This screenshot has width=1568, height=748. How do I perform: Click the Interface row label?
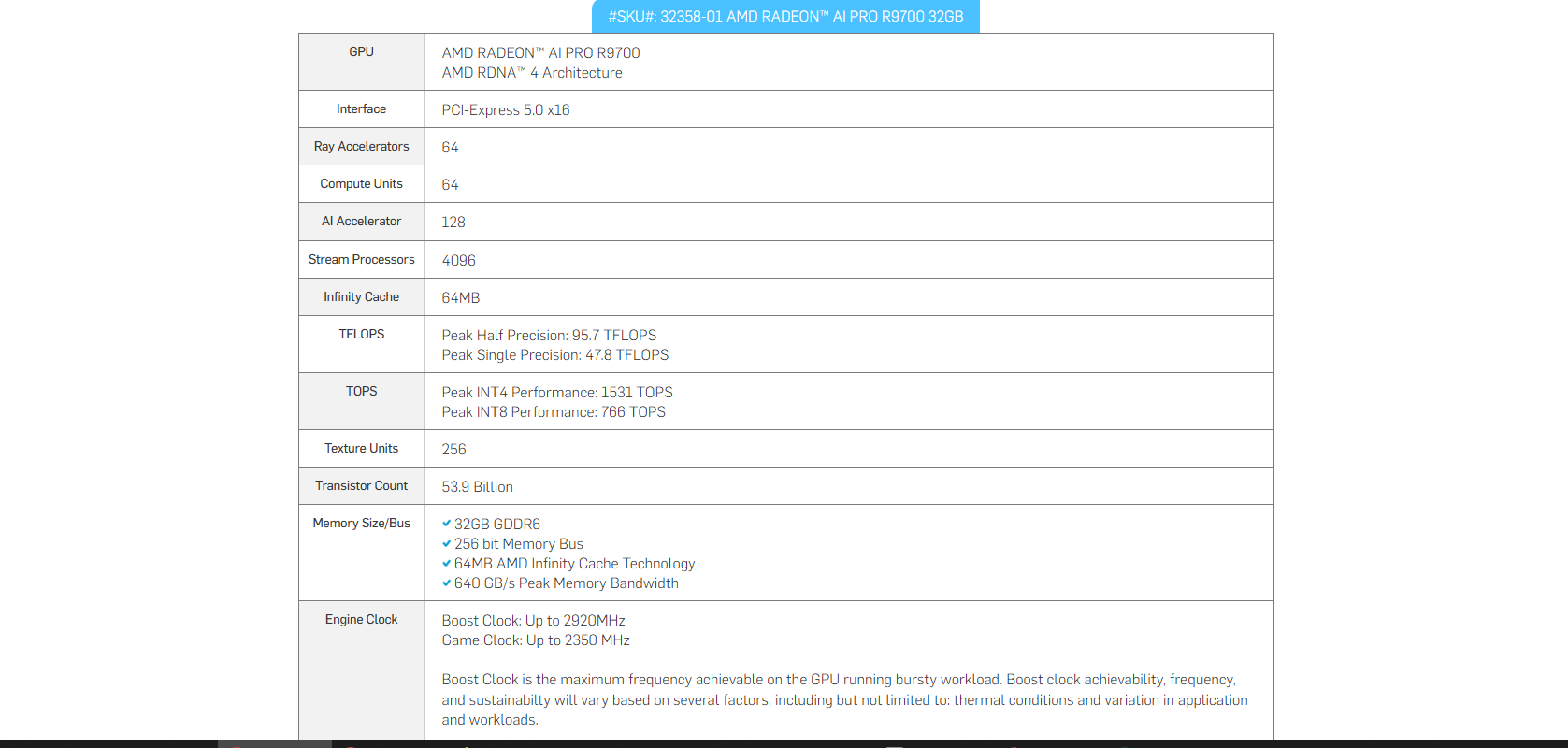click(x=361, y=109)
